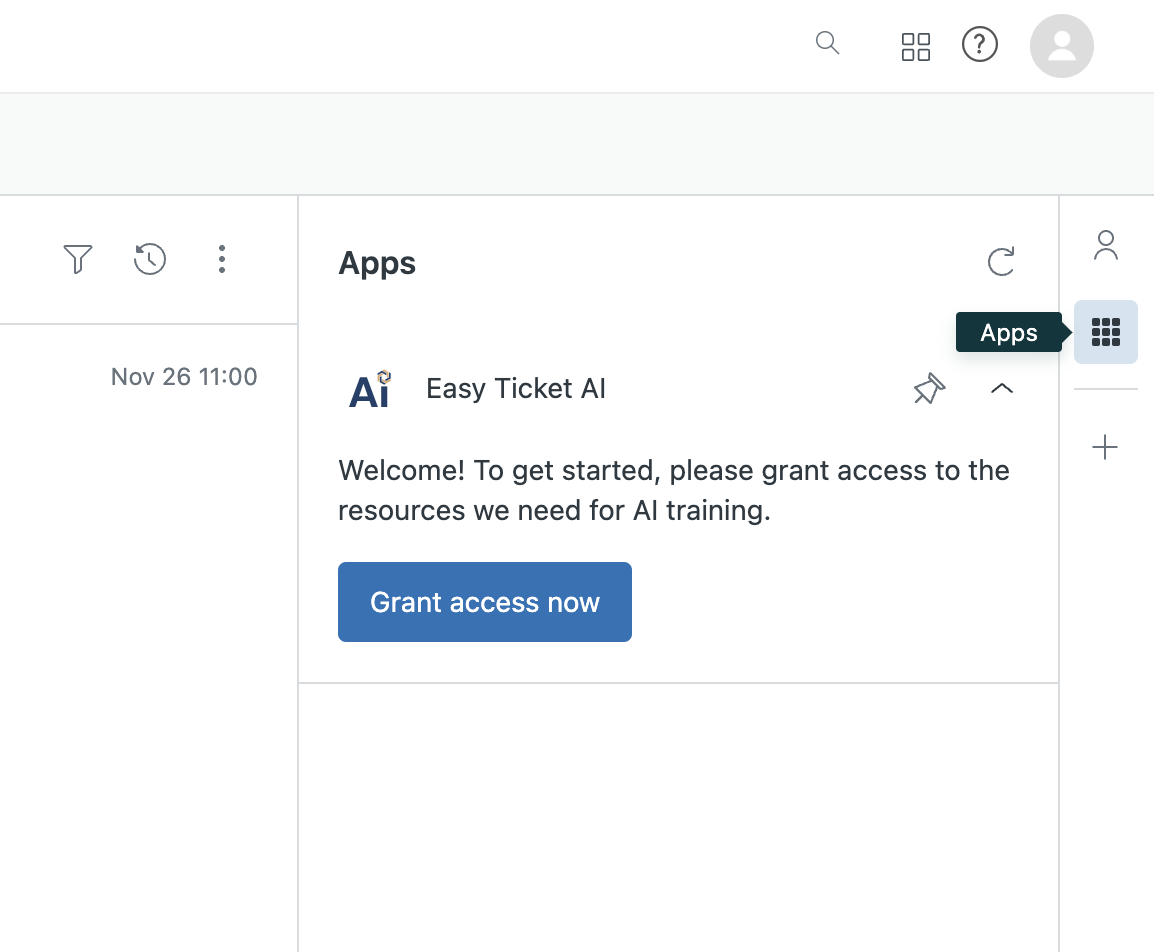This screenshot has width=1154, height=952.
Task: View conversation history via clock icon
Action: coord(150,259)
